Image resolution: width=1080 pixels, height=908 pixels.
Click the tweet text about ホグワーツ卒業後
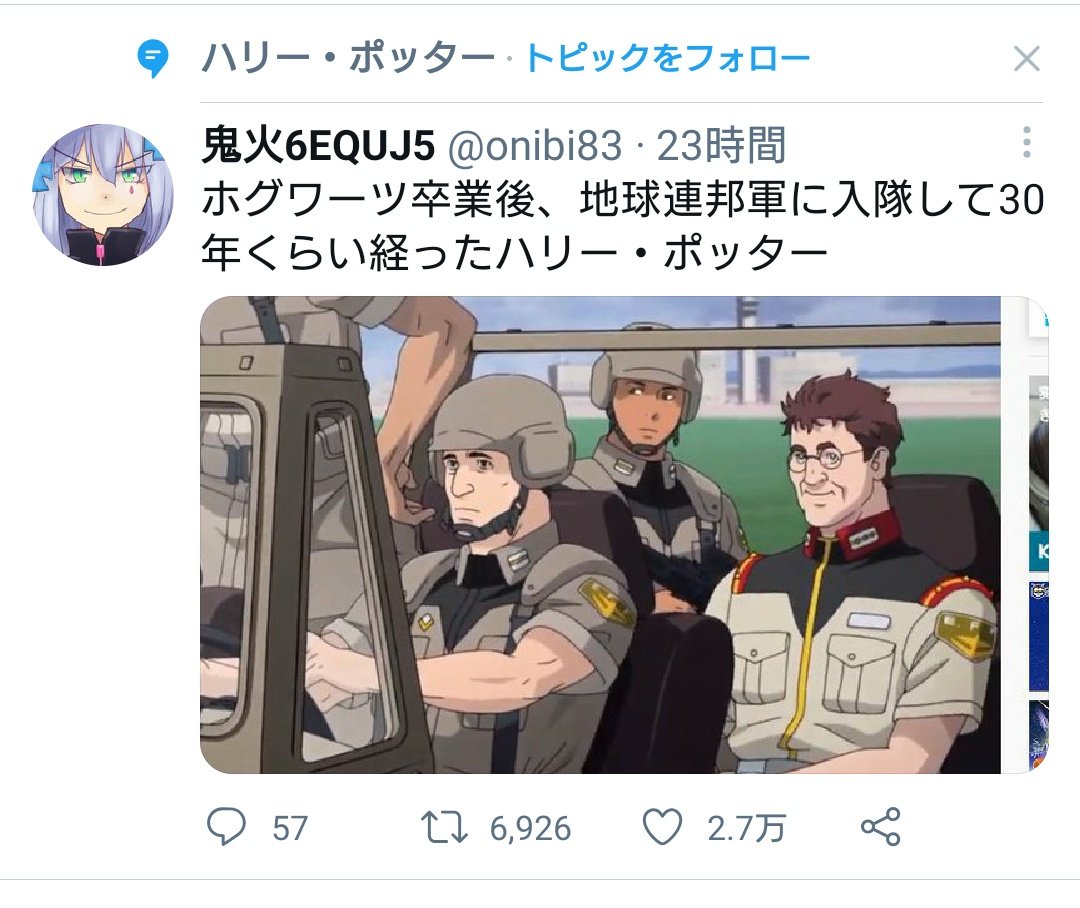[x=623, y=227]
